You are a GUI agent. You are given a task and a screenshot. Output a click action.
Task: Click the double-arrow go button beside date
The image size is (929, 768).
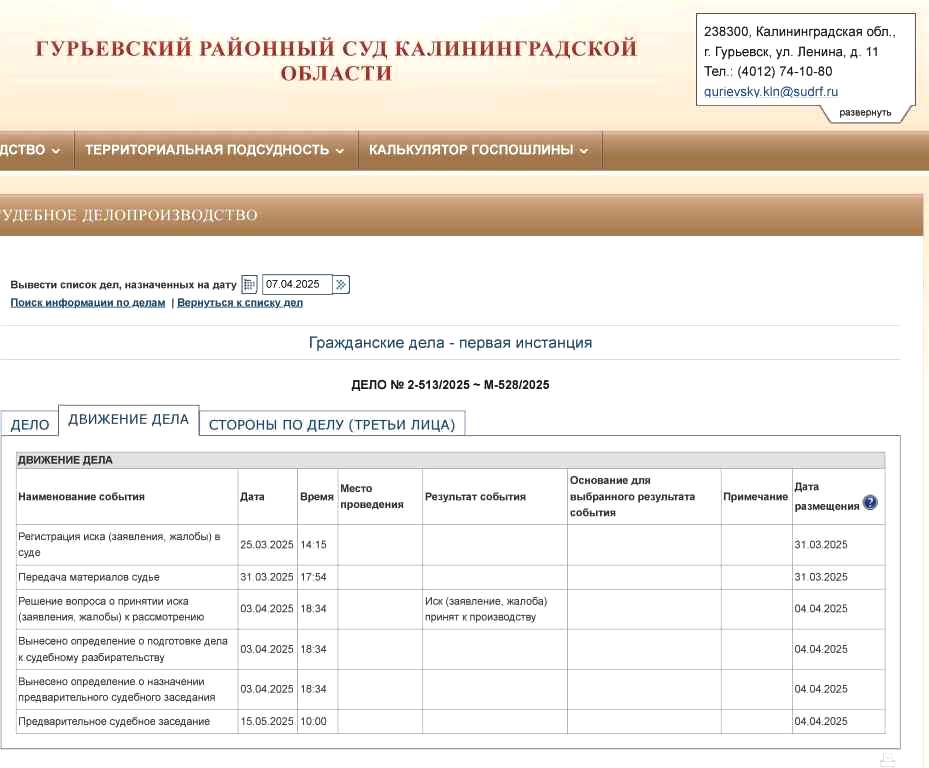(341, 284)
